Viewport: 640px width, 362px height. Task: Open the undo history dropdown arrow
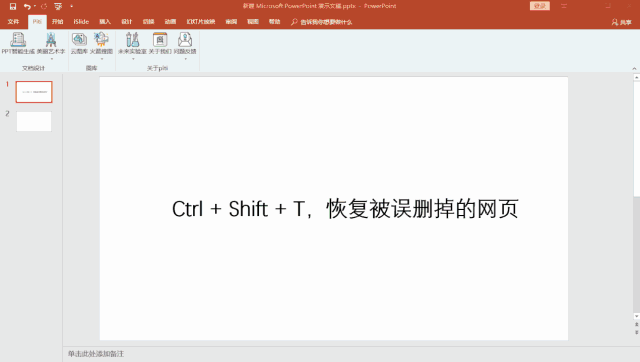tap(35, 6)
